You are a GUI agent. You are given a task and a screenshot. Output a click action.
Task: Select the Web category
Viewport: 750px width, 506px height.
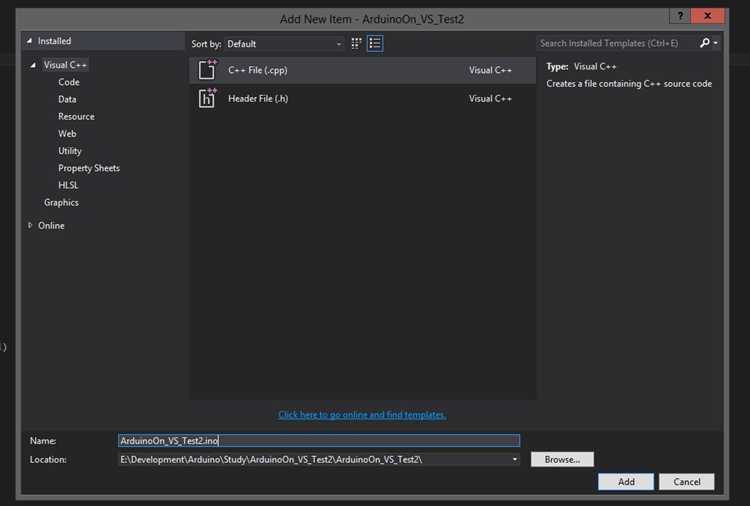67,134
